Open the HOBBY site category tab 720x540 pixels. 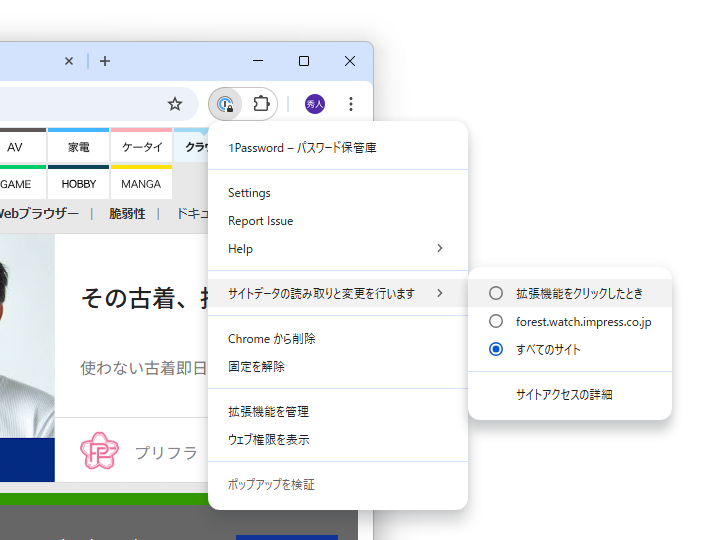click(x=79, y=182)
